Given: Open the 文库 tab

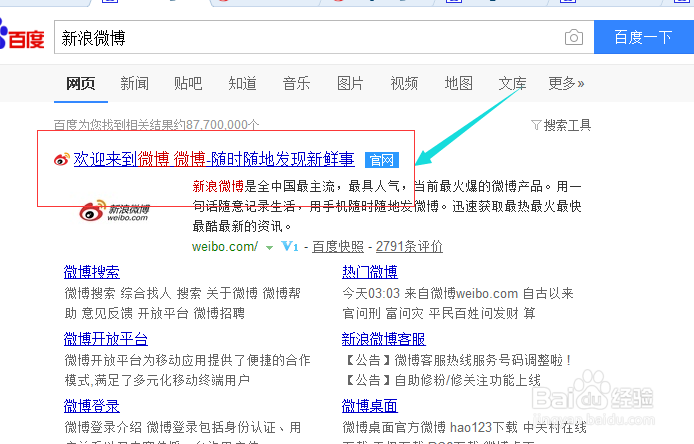Looking at the screenshot, I should 513,83.
